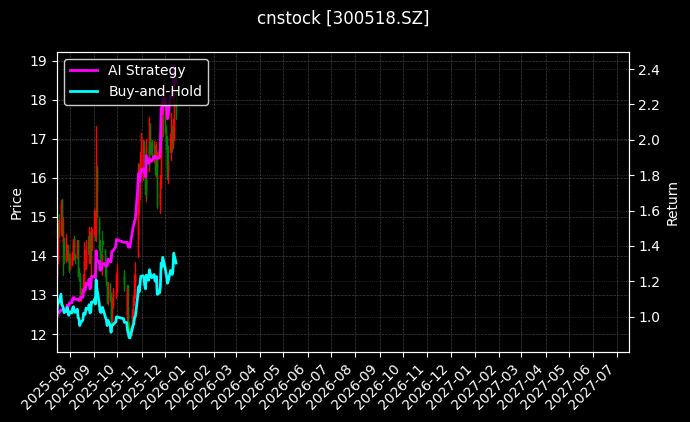Viewport: 690px width, 422px height.
Task: Click the return tick value 2.0
Action: (x=649, y=140)
